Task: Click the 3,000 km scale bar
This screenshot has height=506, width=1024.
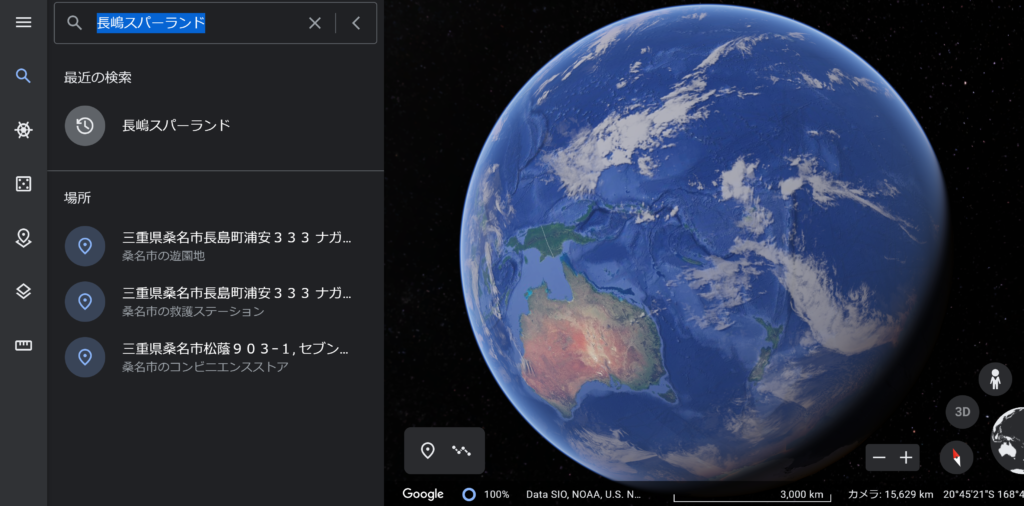Action: tap(752, 495)
